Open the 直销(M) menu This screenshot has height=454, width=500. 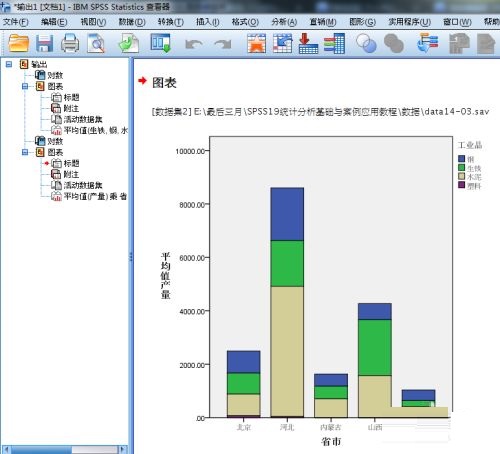pyautogui.click(x=323, y=22)
